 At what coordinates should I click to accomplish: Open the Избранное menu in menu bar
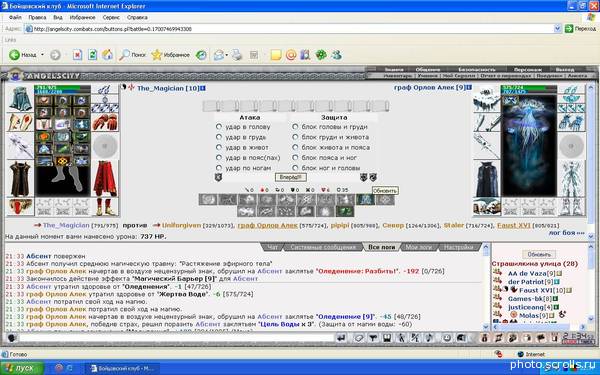[x=82, y=17]
